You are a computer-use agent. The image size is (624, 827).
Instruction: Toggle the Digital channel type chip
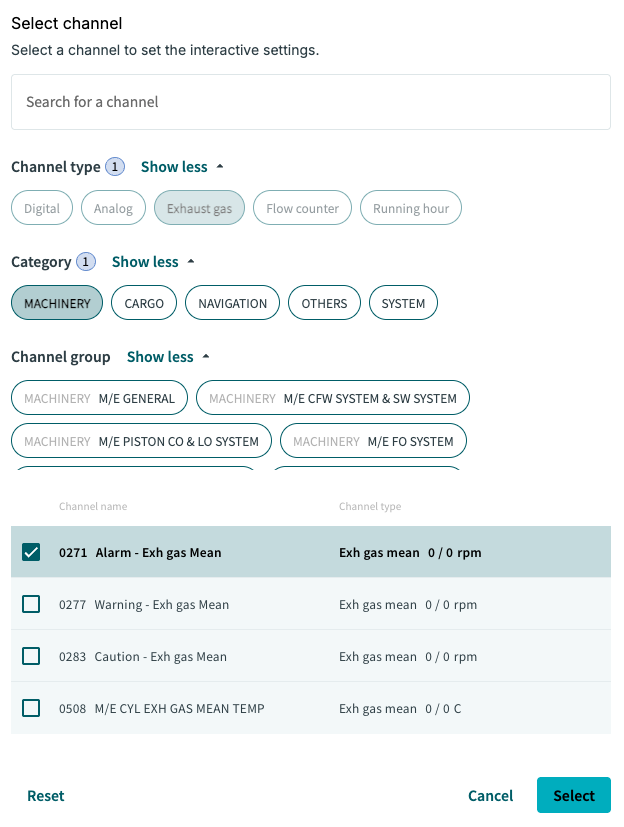[x=42, y=208]
